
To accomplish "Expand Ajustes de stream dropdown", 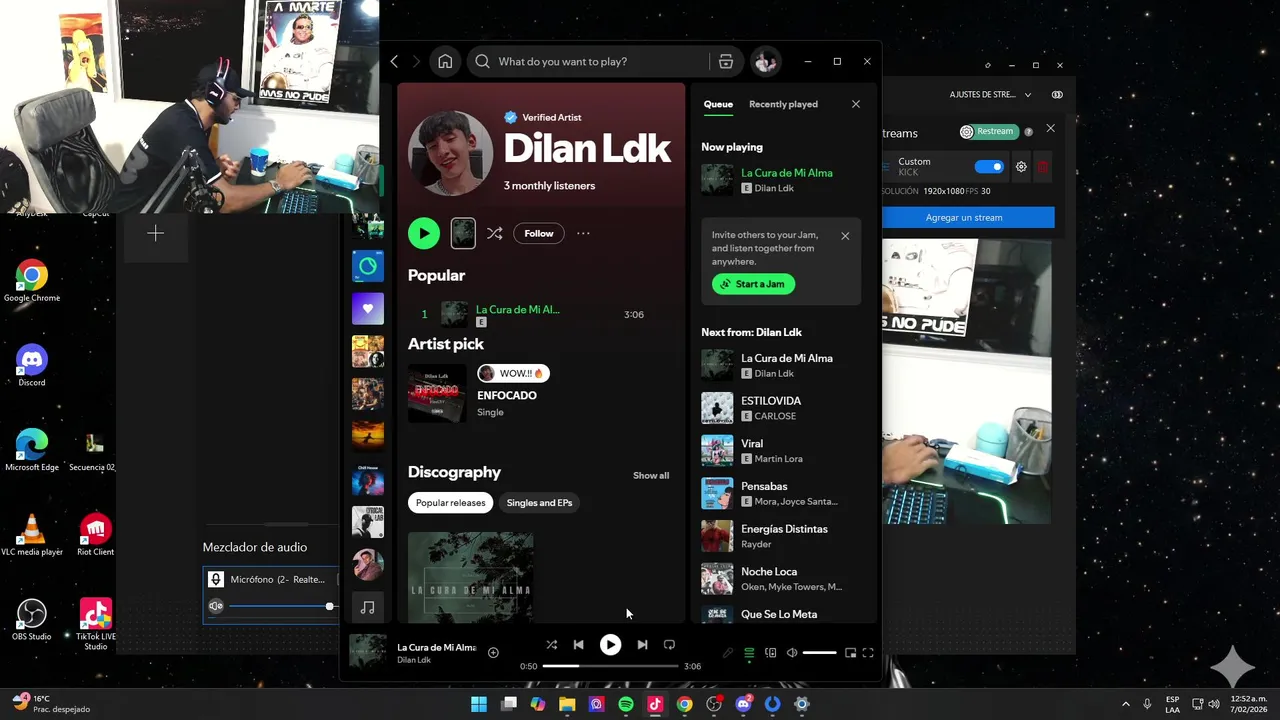I will 990,95.
